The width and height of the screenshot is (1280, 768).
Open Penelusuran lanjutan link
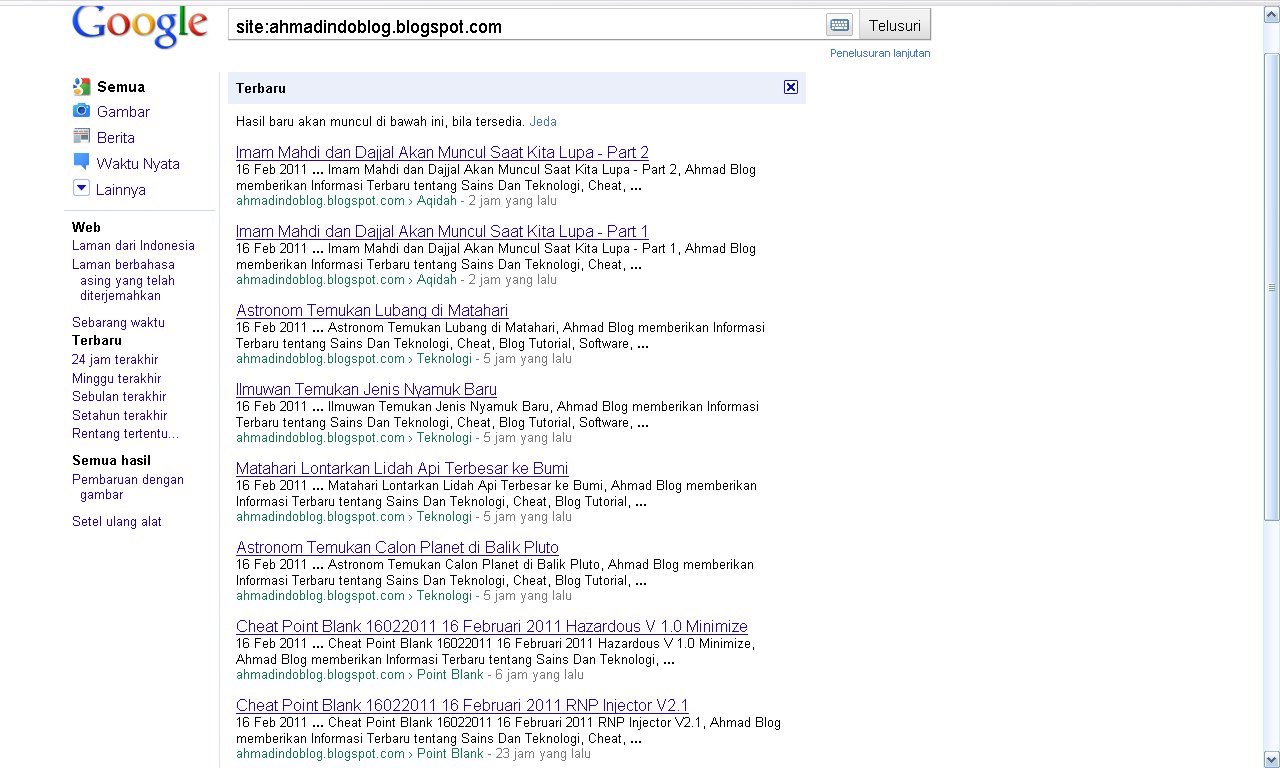(880, 53)
